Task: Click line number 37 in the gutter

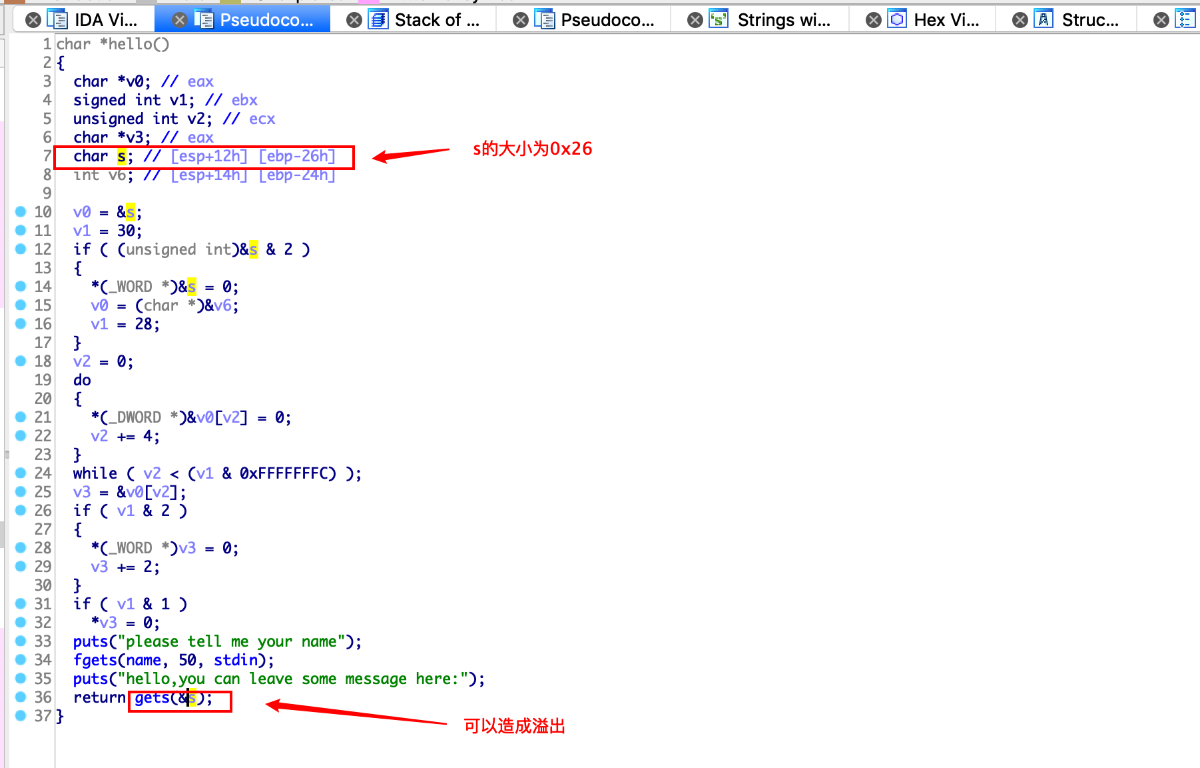Action: click(42, 716)
